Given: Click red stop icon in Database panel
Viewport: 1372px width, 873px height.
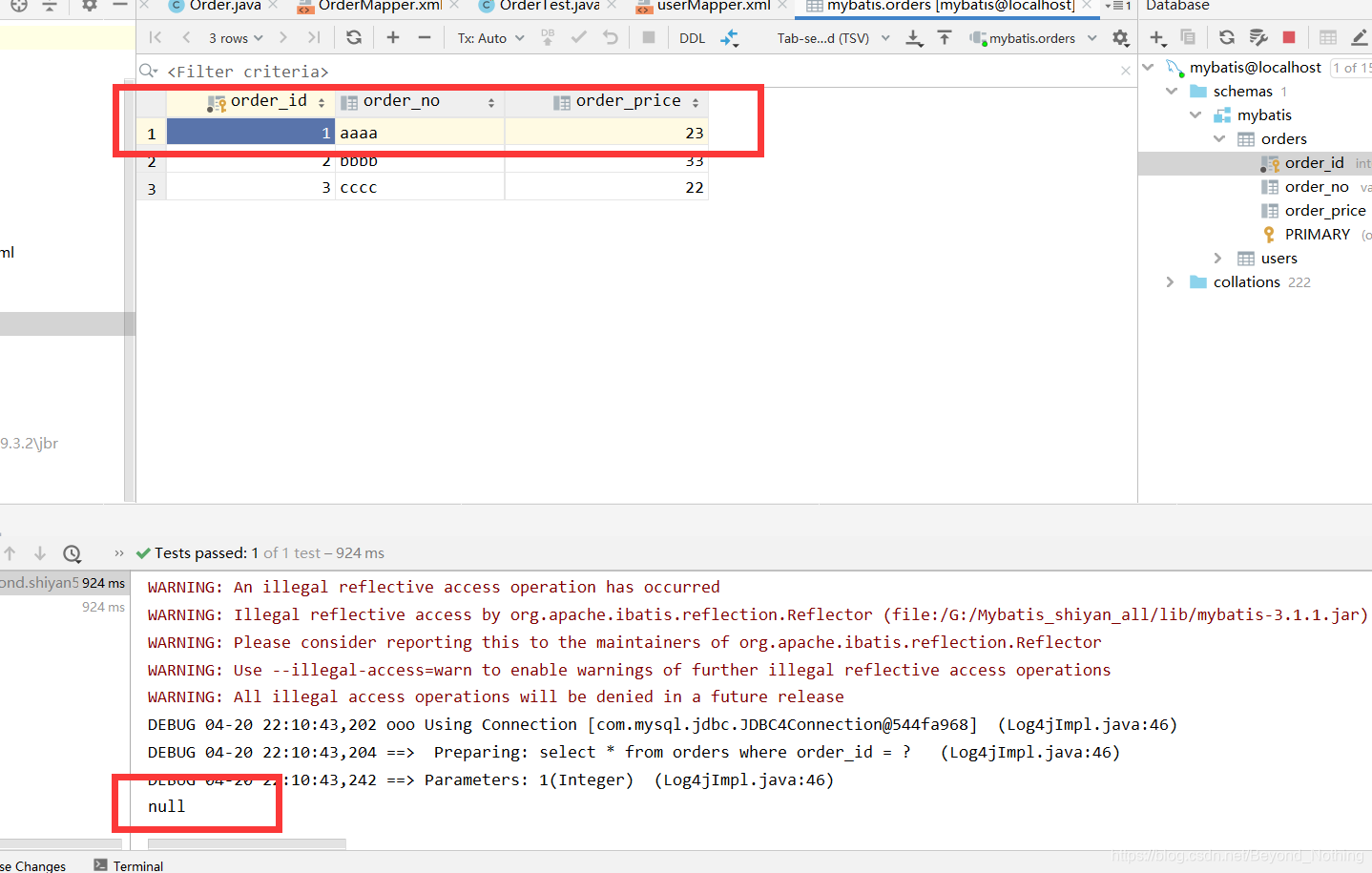Looking at the screenshot, I should click(1289, 37).
